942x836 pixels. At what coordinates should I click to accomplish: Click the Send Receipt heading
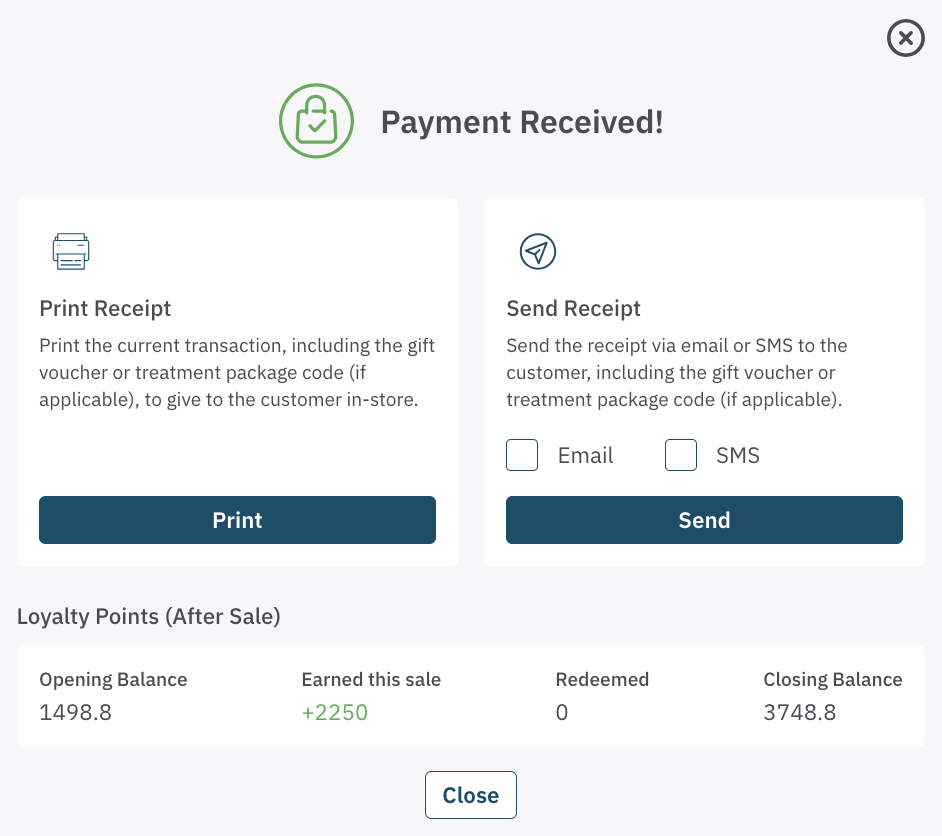tap(573, 309)
